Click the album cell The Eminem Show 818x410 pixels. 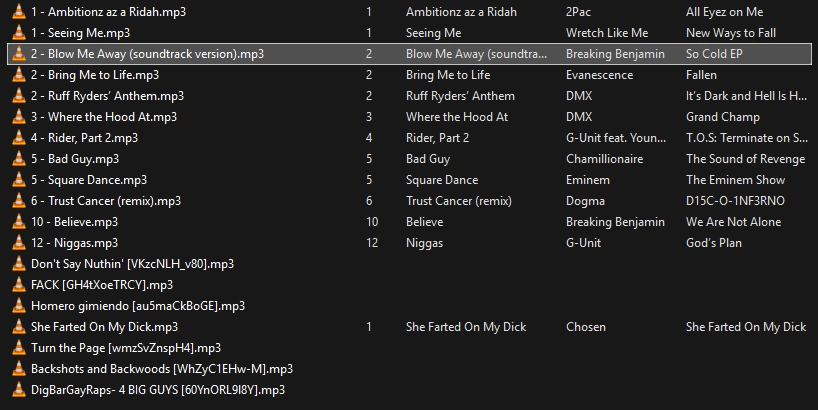(735, 179)
